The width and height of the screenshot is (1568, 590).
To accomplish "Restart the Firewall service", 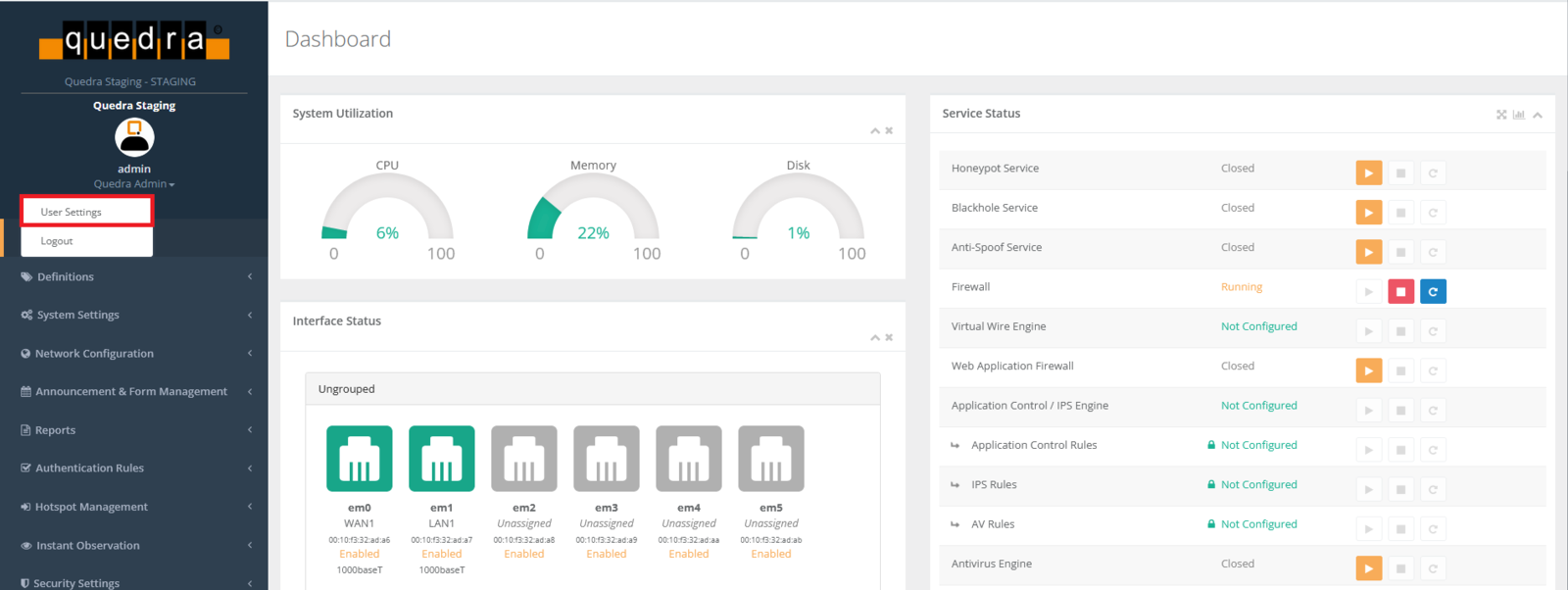I will point(1433,292).
